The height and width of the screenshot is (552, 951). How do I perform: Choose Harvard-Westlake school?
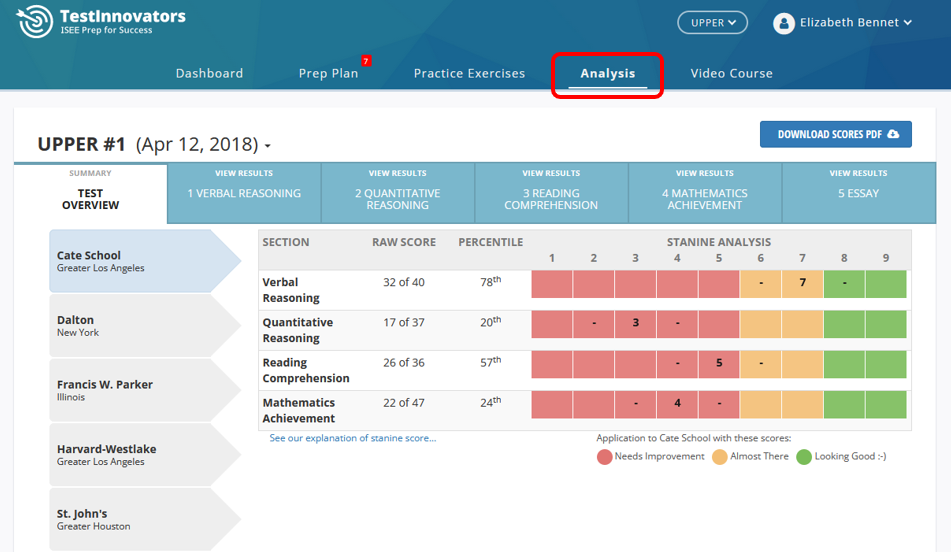click(x=145, y=455)
